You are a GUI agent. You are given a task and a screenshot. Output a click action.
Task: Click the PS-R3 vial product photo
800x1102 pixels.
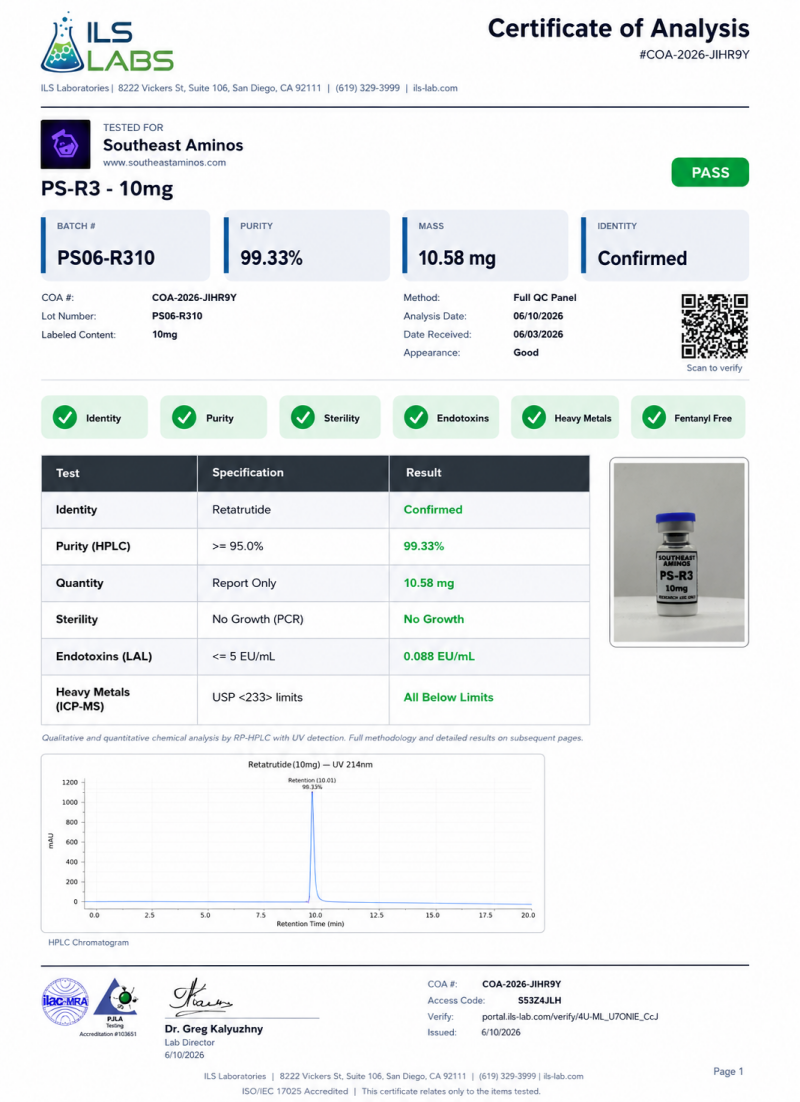(679, 552)
